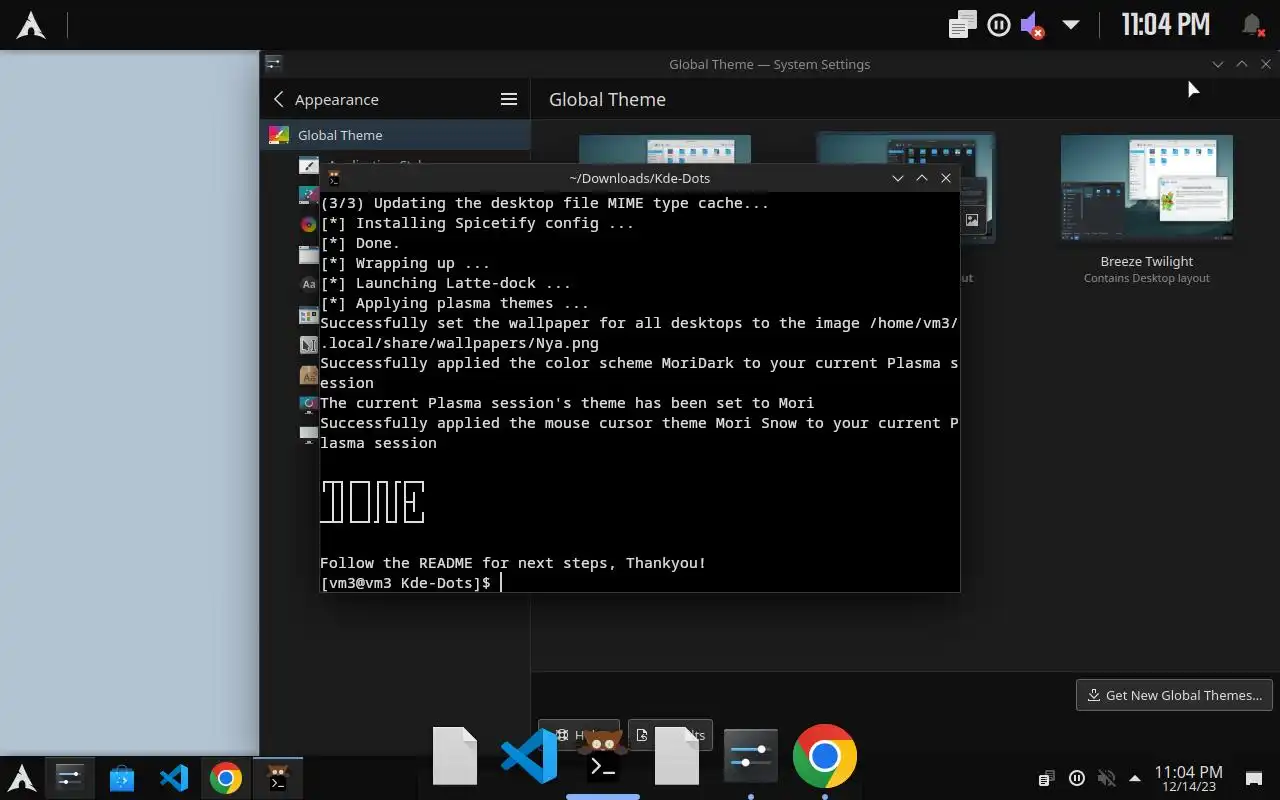Click the Launching Latte-dock line in terminal
The width and height of the screenshot is (1280, 800).
click(445, 283)
